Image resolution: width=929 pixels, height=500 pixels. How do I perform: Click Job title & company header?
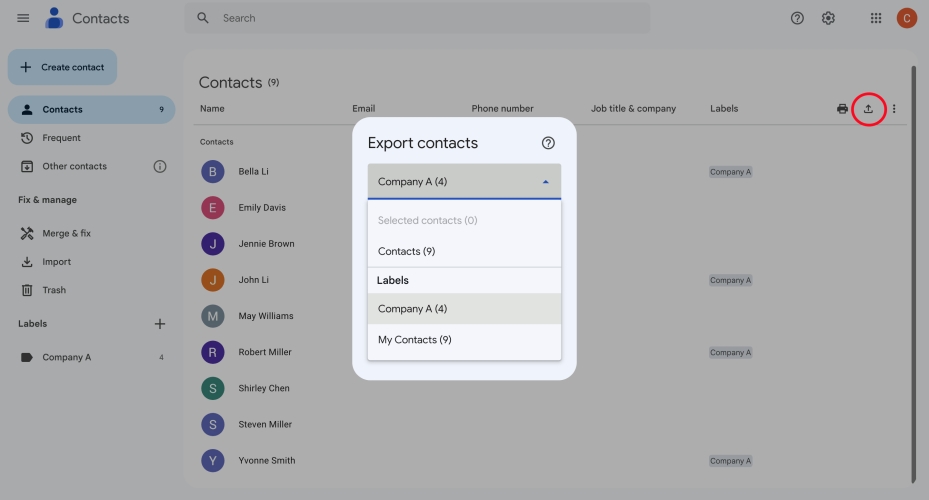(x=633, y=109)
